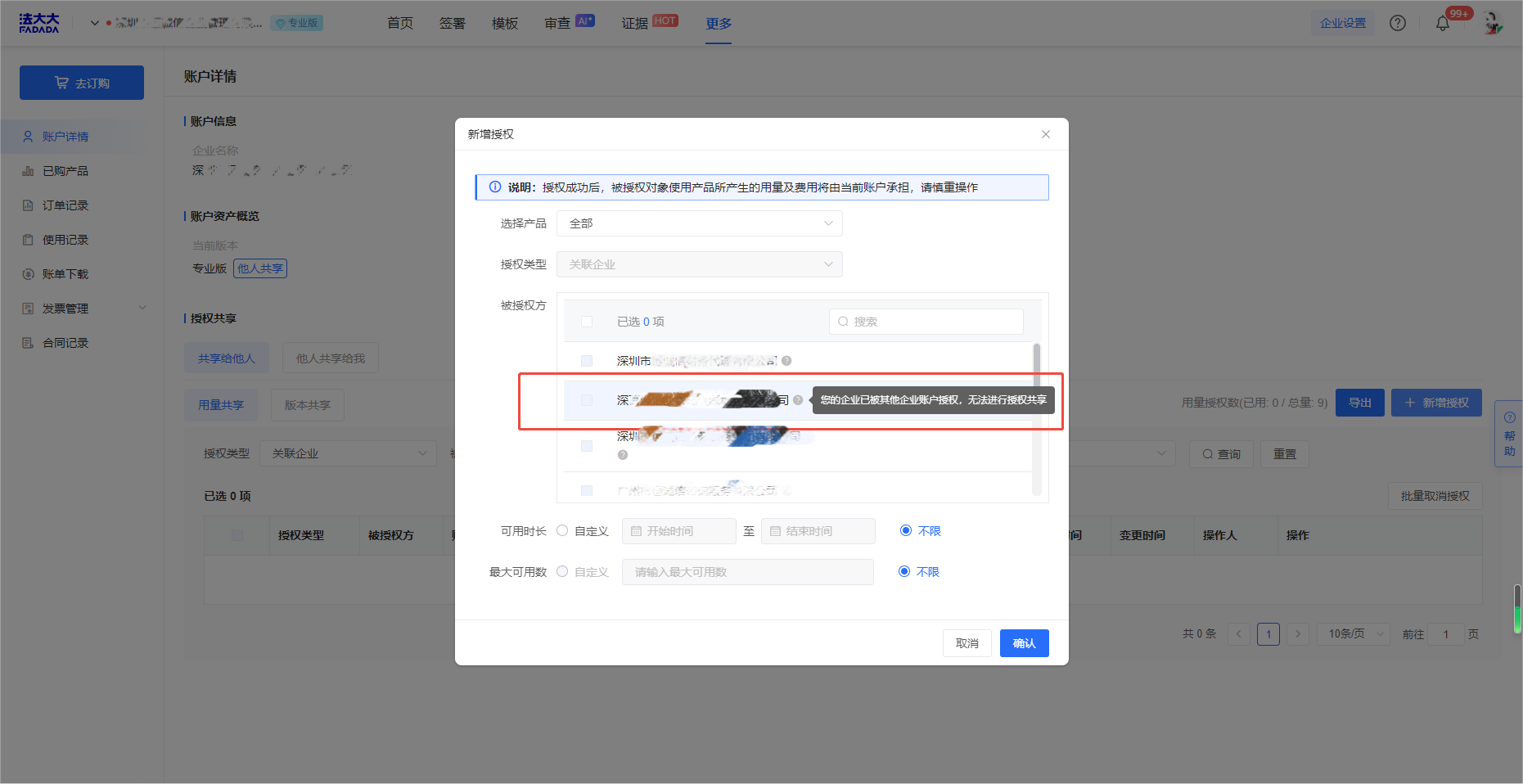This screenshot has height=784, width=1523.
Task: Click the 请输入最大可用数 input field
Action: click(748, 572)
